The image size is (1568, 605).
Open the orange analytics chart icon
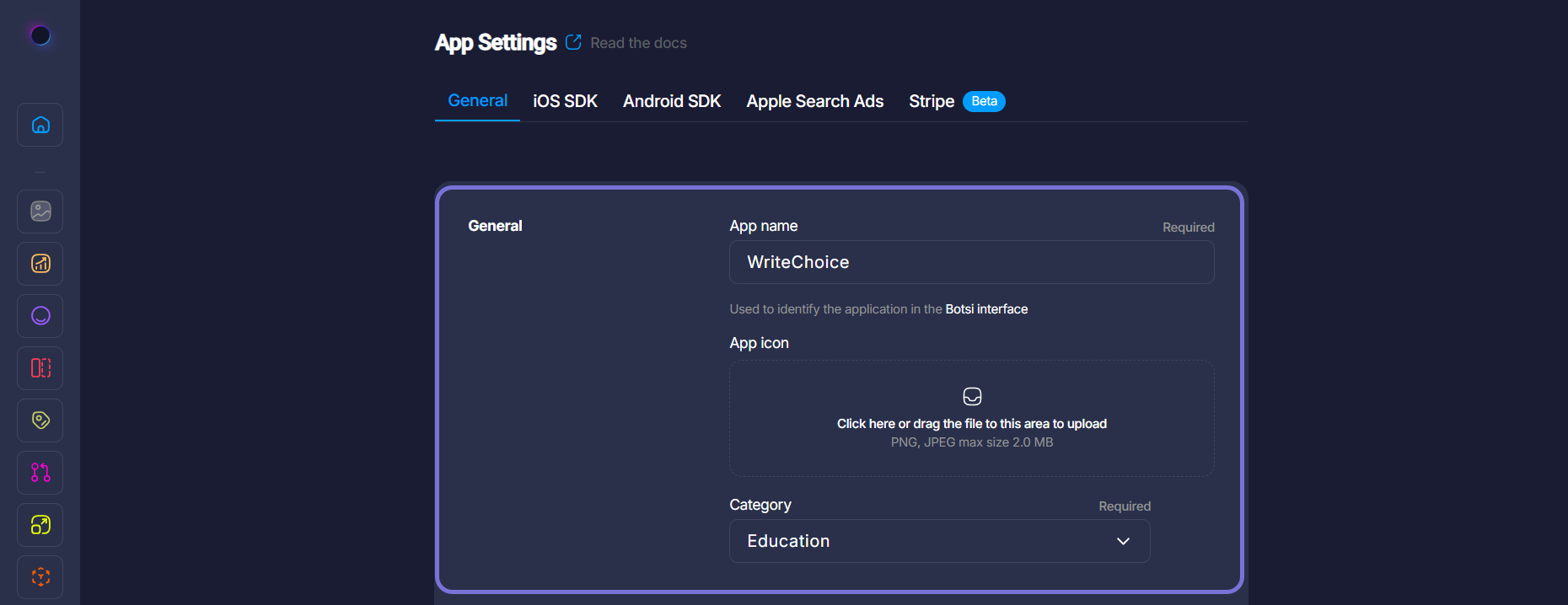click(40, 264)
